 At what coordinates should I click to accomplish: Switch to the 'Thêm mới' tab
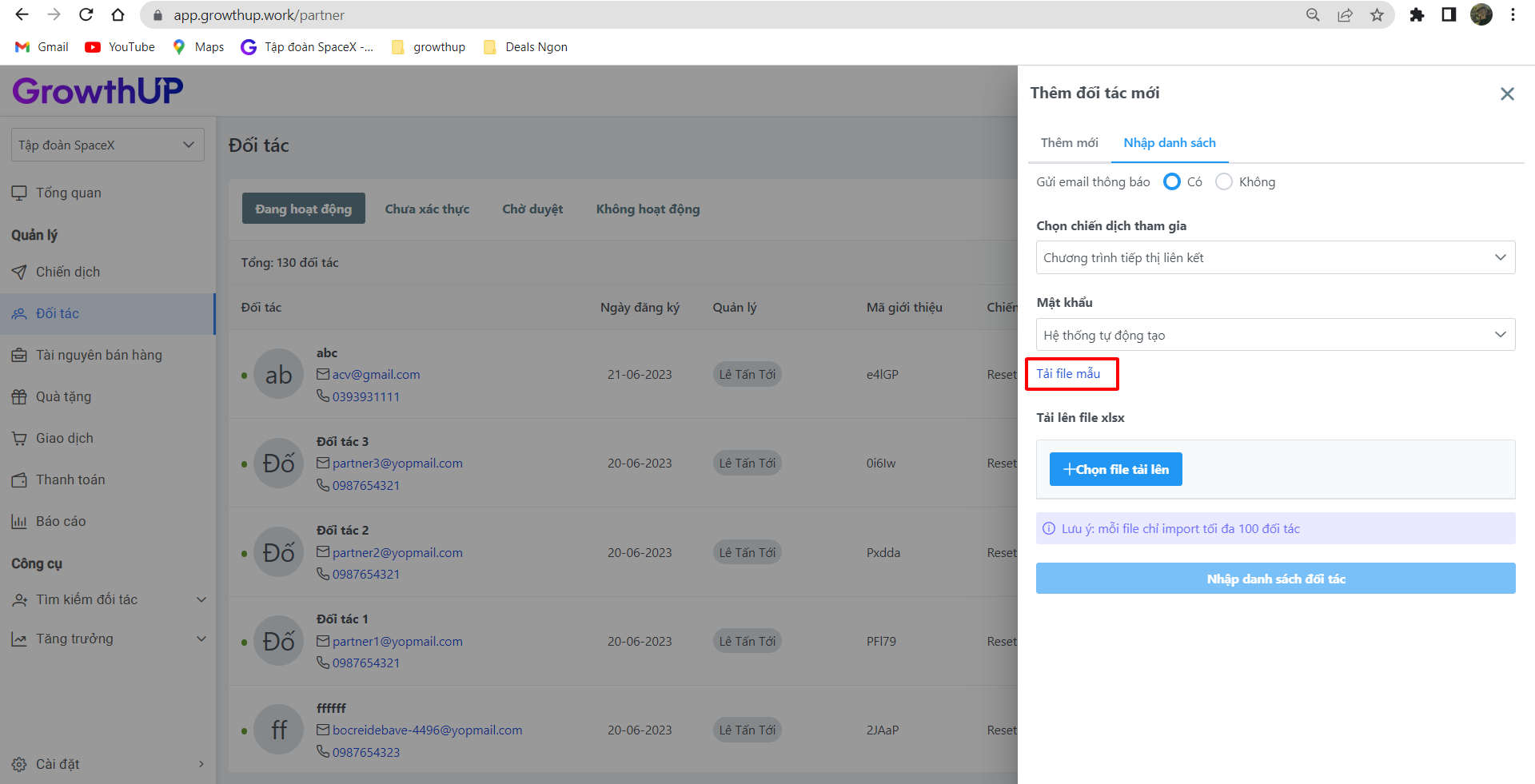pos(1069,143)
